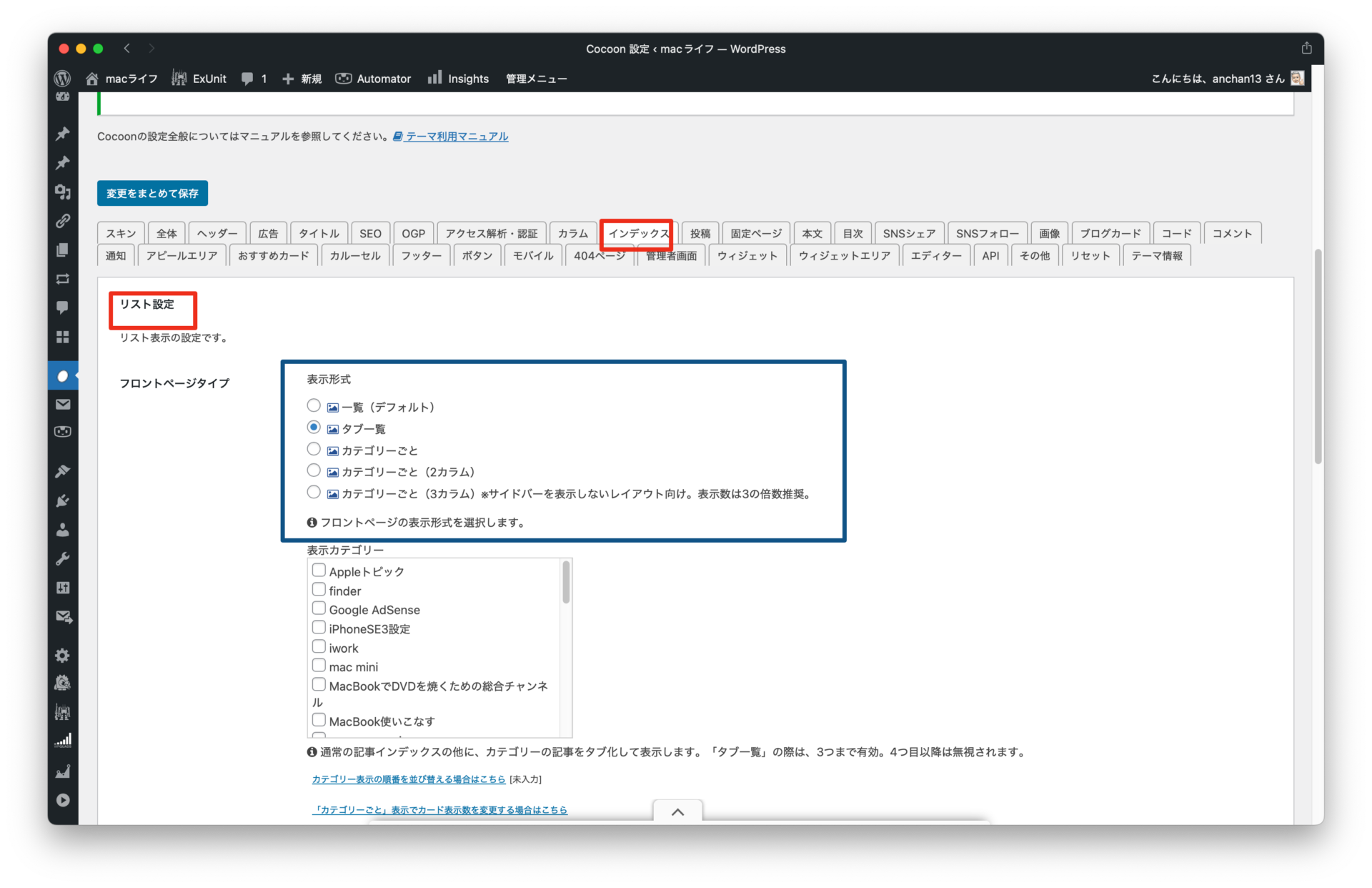Open Plugins plug icon in sidebar

[x=63, y=500]
